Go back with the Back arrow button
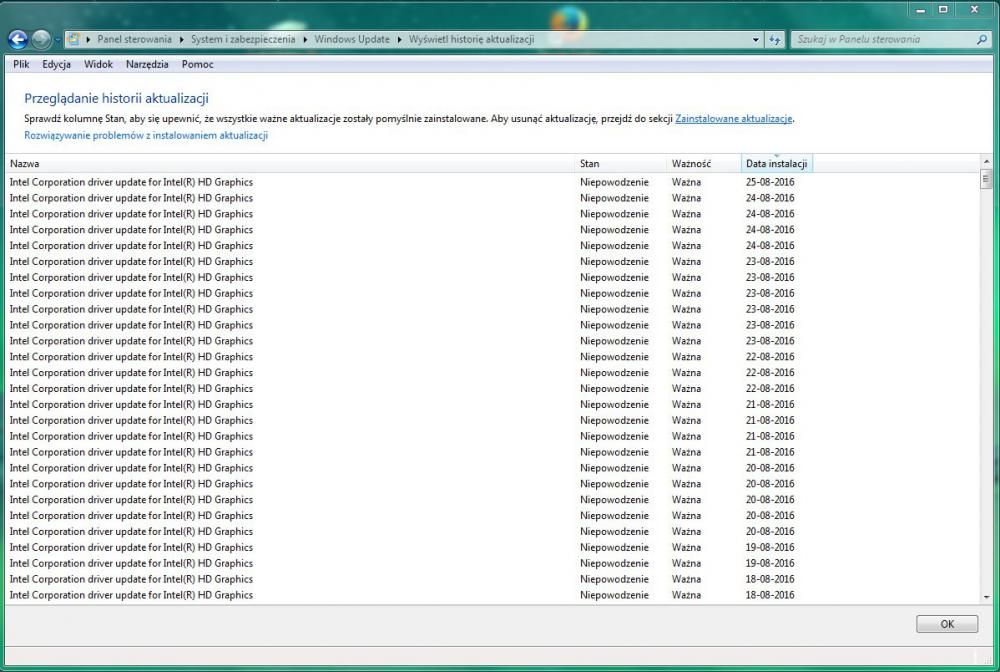 (x=18, y=40)
